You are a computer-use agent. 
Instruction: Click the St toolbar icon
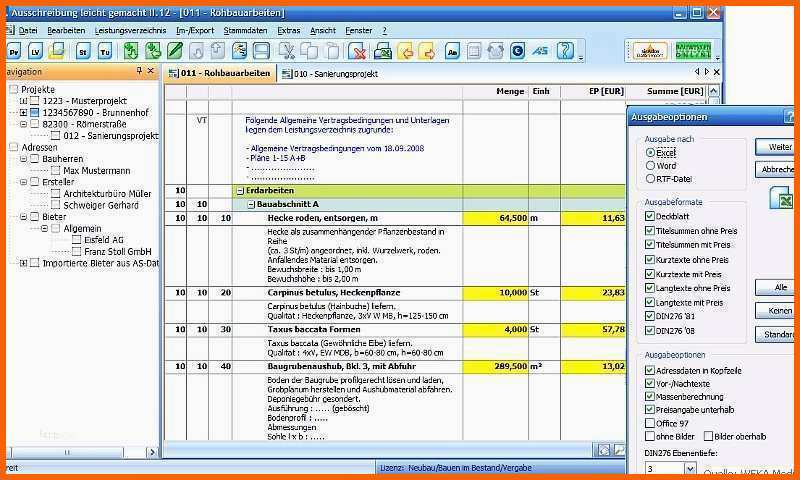click(x=83, y=52)
